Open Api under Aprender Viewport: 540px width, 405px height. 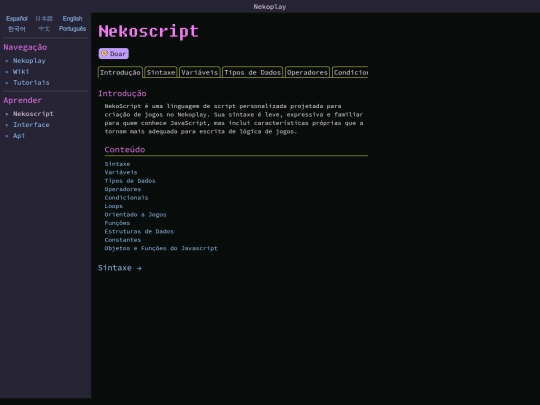19,136
